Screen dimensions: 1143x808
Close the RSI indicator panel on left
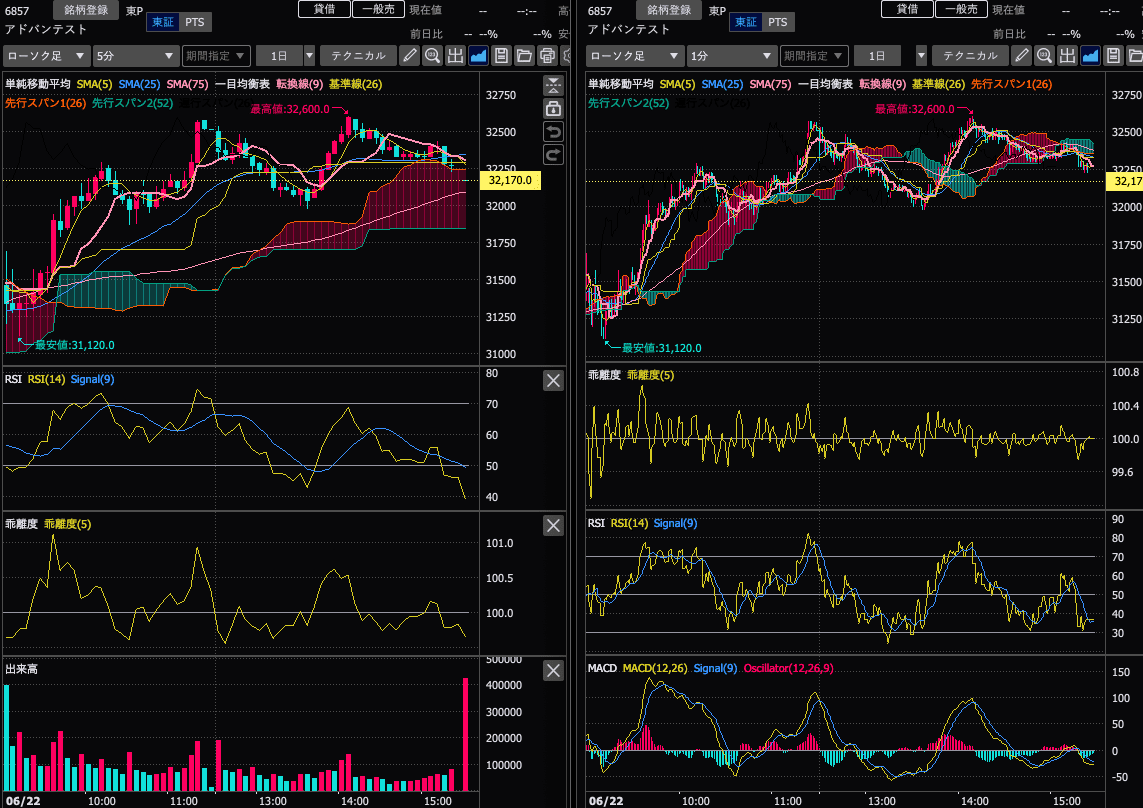(553, 381)
